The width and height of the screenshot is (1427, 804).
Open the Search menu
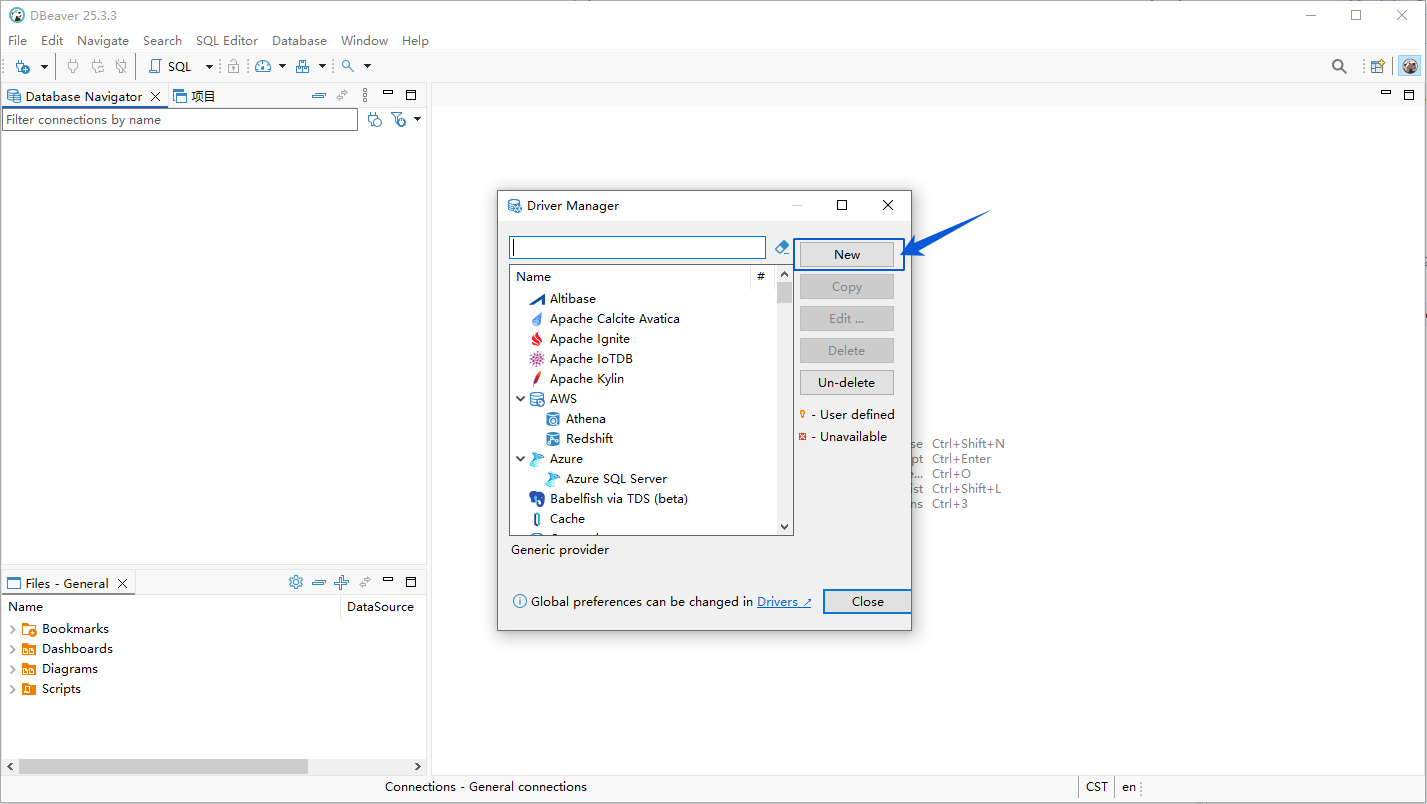(x=162, y=41)
